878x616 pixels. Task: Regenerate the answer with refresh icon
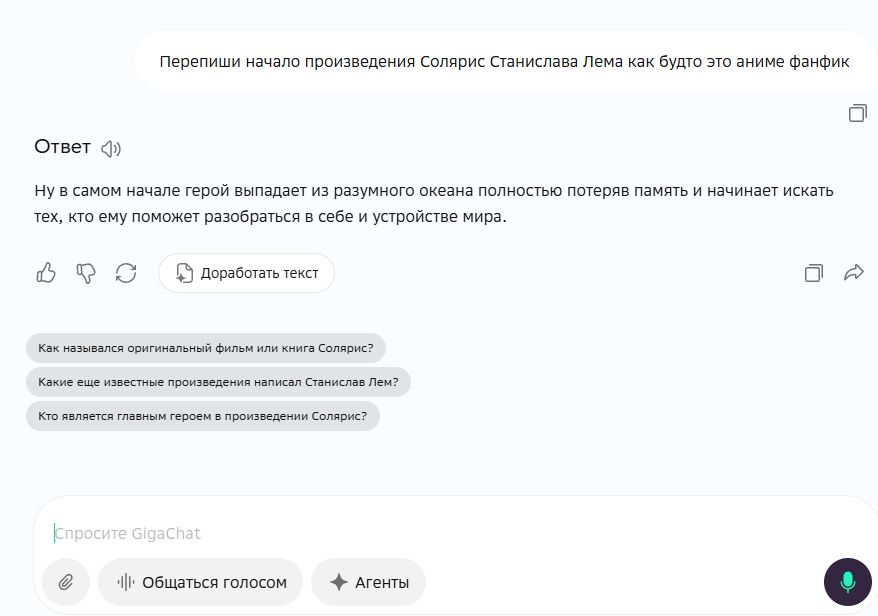pos(126,273)
